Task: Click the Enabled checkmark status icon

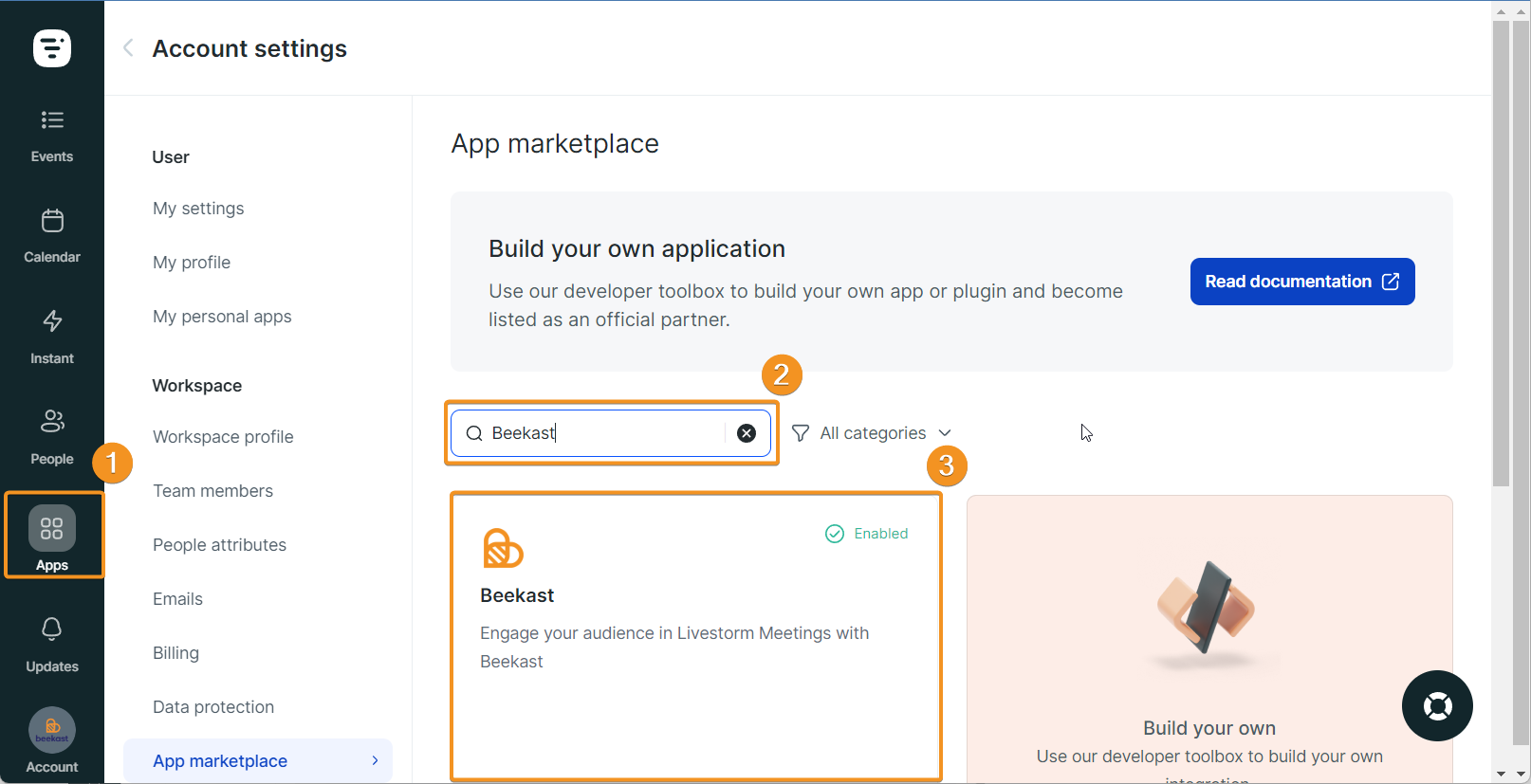Action: pos(835,534)
